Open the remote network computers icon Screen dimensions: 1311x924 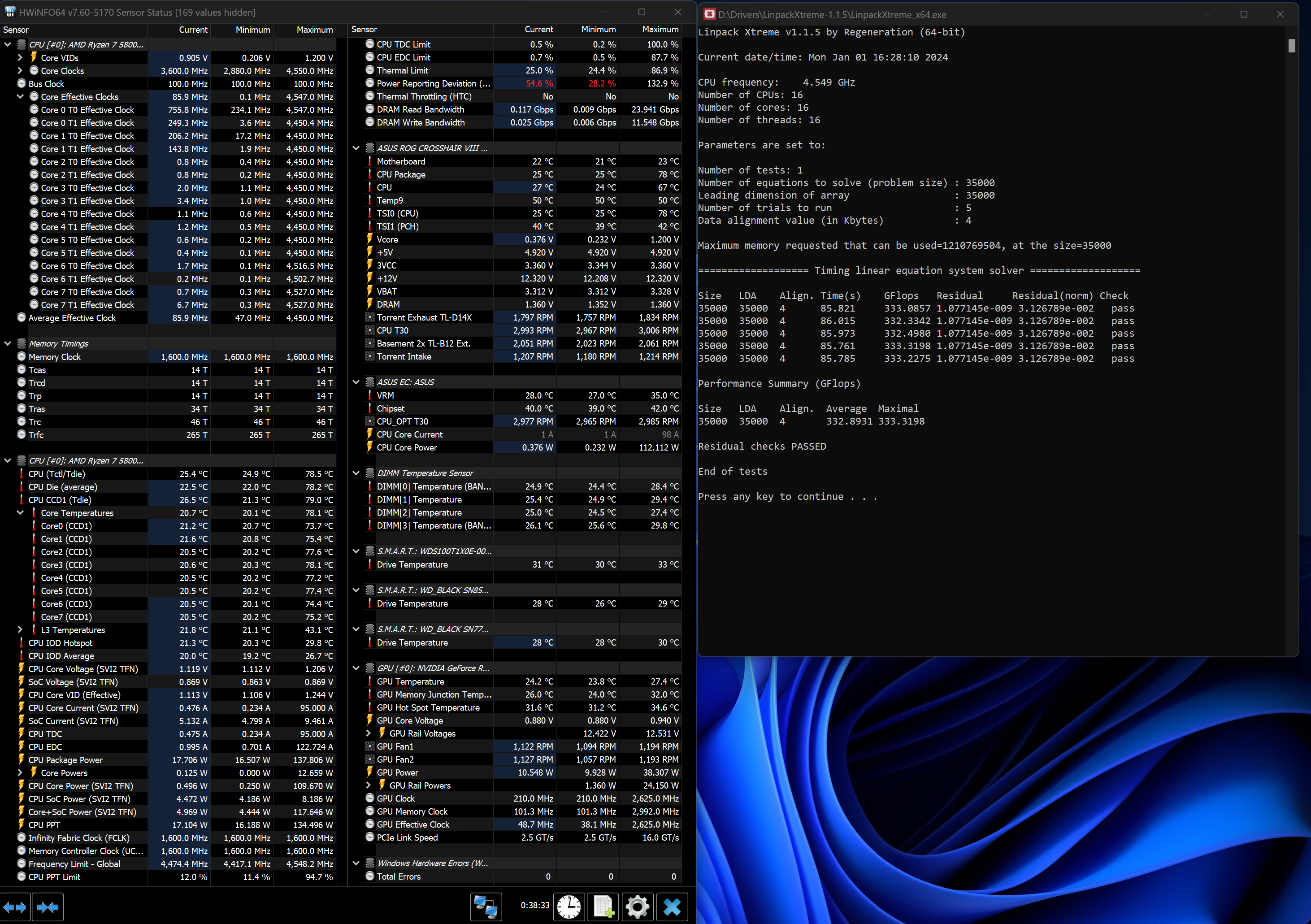point(486,907)
